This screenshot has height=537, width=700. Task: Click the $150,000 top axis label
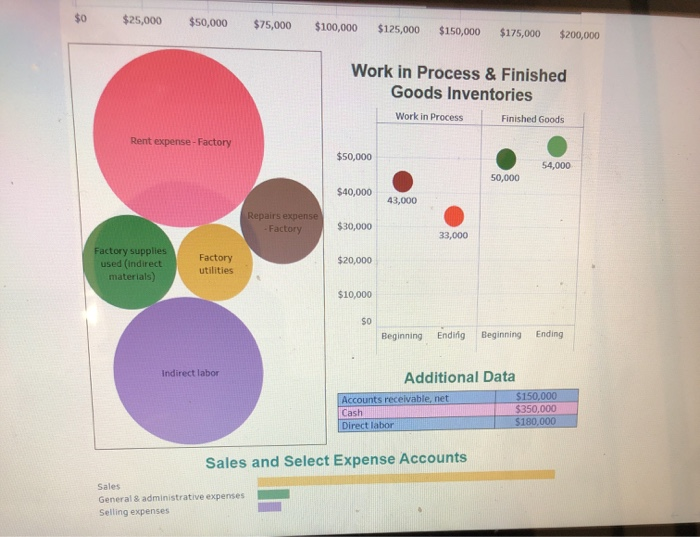(459, 31)
